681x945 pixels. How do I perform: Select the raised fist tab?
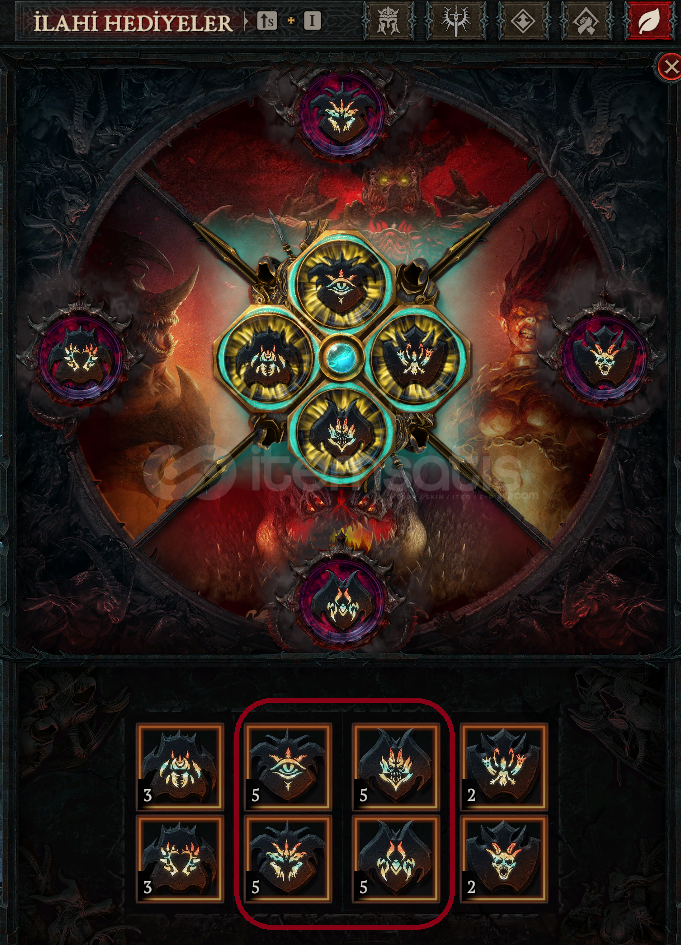click(587, 22)
